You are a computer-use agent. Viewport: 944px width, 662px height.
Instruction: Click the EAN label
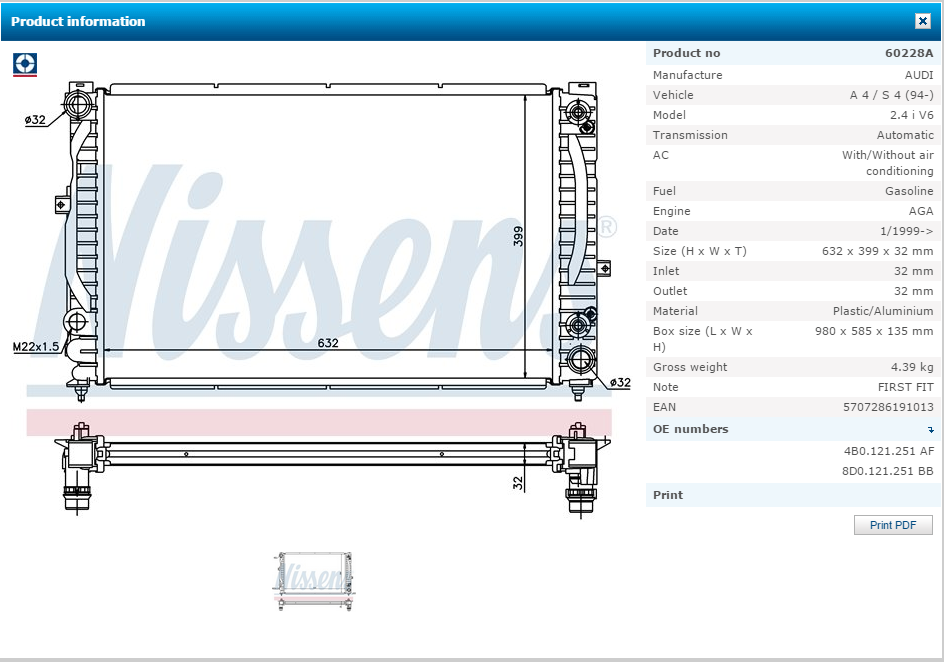click(664, 407)
